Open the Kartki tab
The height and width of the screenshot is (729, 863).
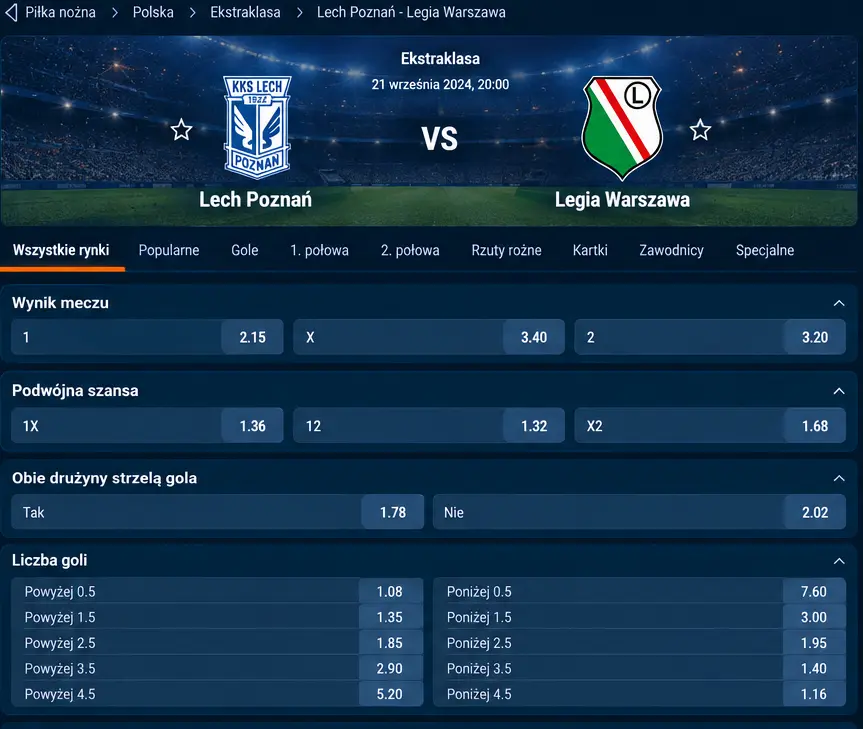590,250
